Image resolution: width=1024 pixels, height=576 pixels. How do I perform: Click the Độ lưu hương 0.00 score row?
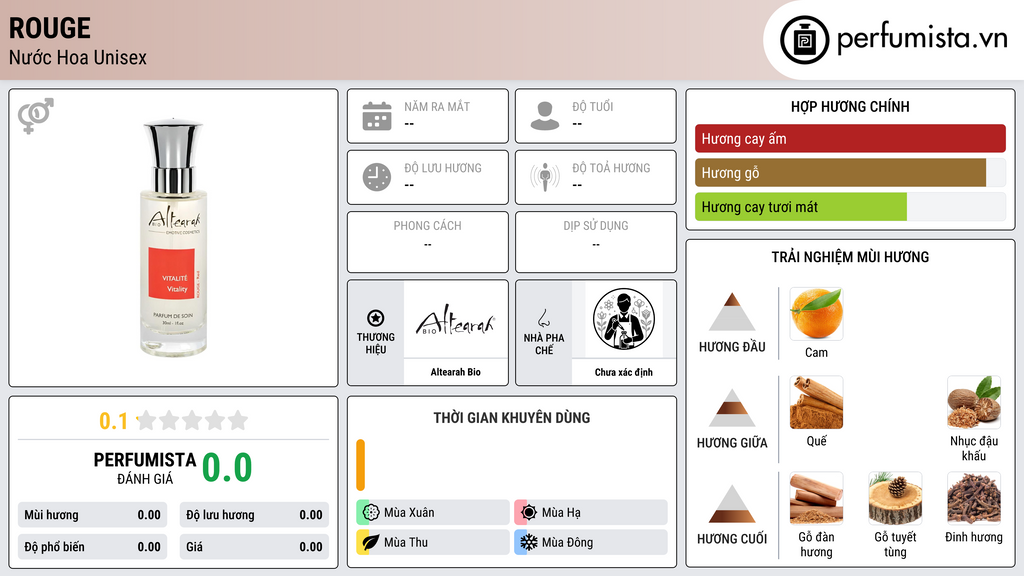pyautogui.click(x=254, y=515)
